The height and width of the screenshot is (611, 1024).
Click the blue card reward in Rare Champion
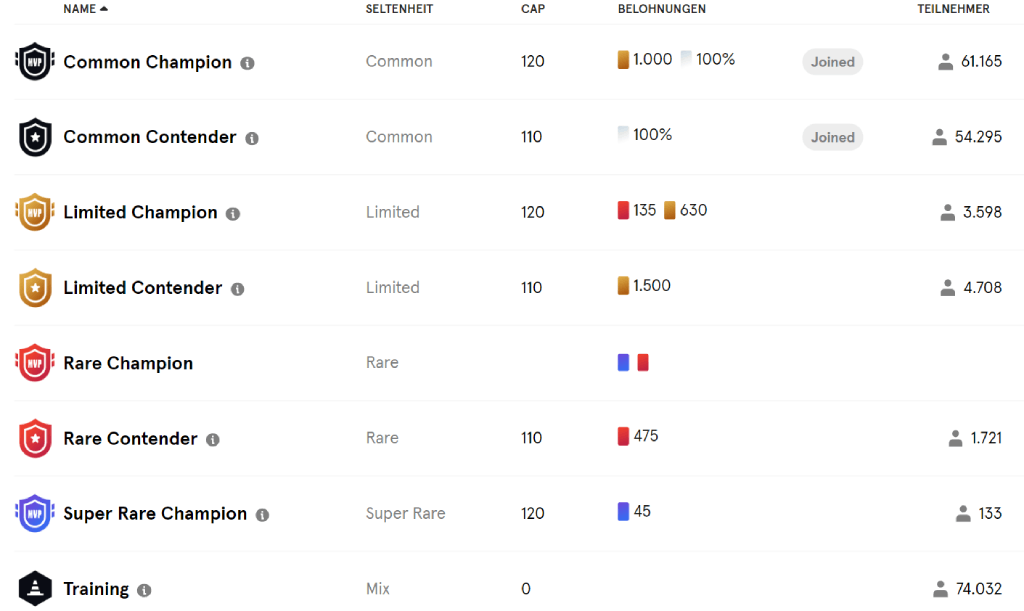tap(624, 362)
